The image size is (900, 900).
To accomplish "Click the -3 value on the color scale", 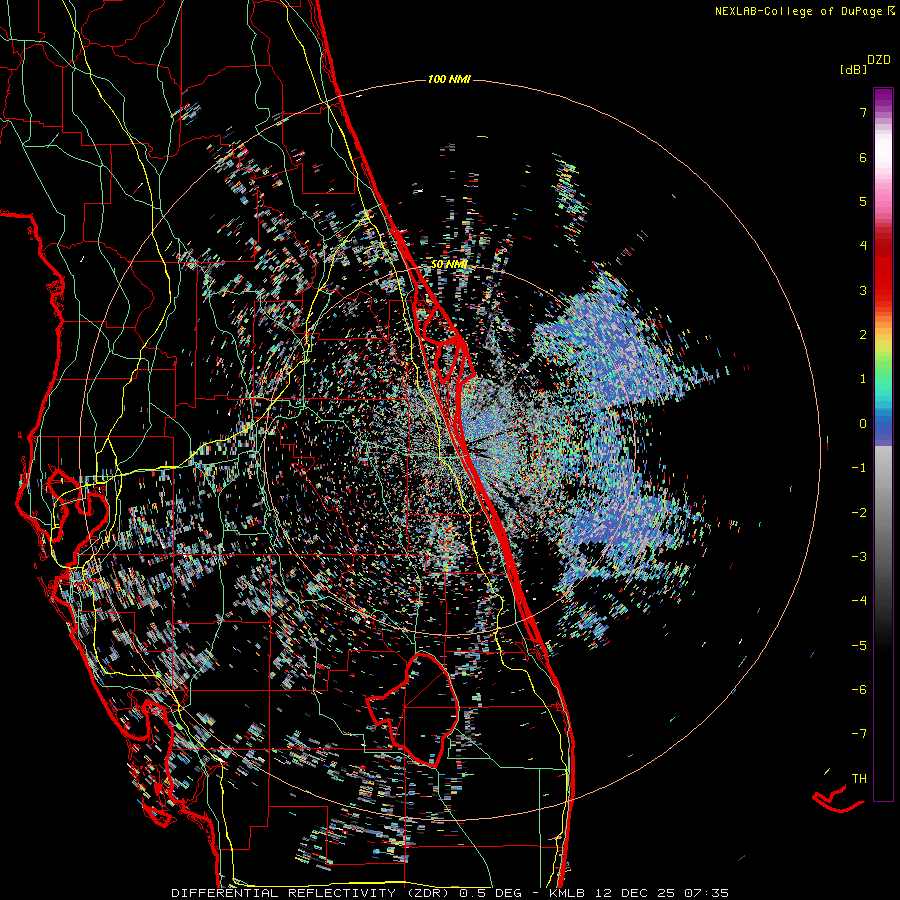I will [x=859, y=557].
